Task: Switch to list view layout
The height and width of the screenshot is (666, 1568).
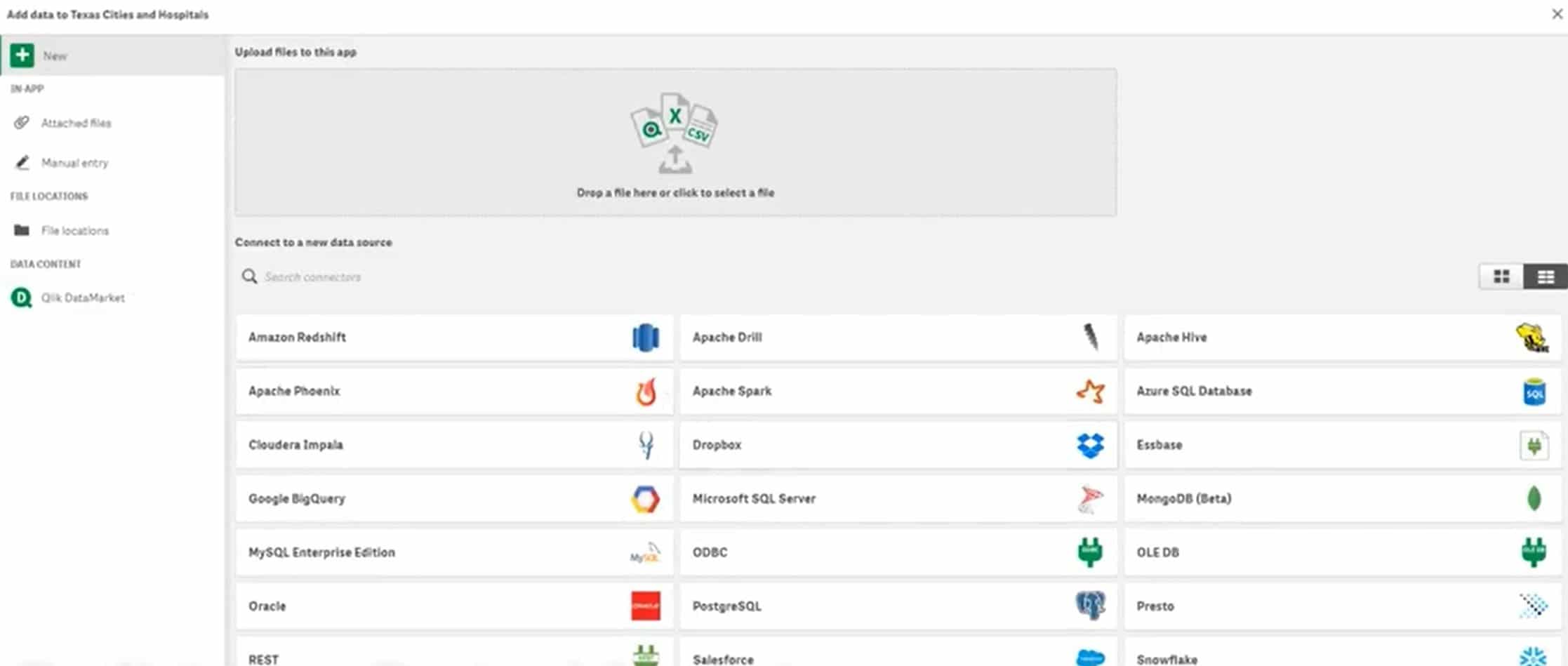Action: coord(1545,277)
